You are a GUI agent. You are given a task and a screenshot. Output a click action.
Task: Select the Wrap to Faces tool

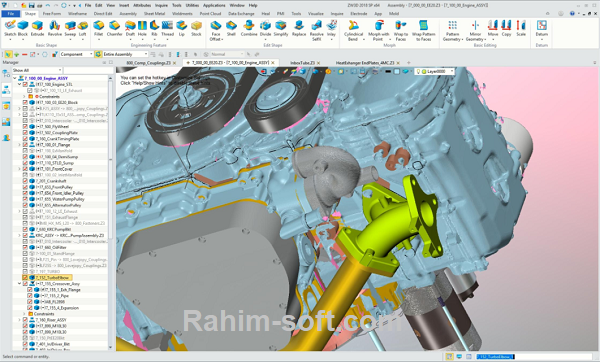pyautogui.click(x=401, y=31)
